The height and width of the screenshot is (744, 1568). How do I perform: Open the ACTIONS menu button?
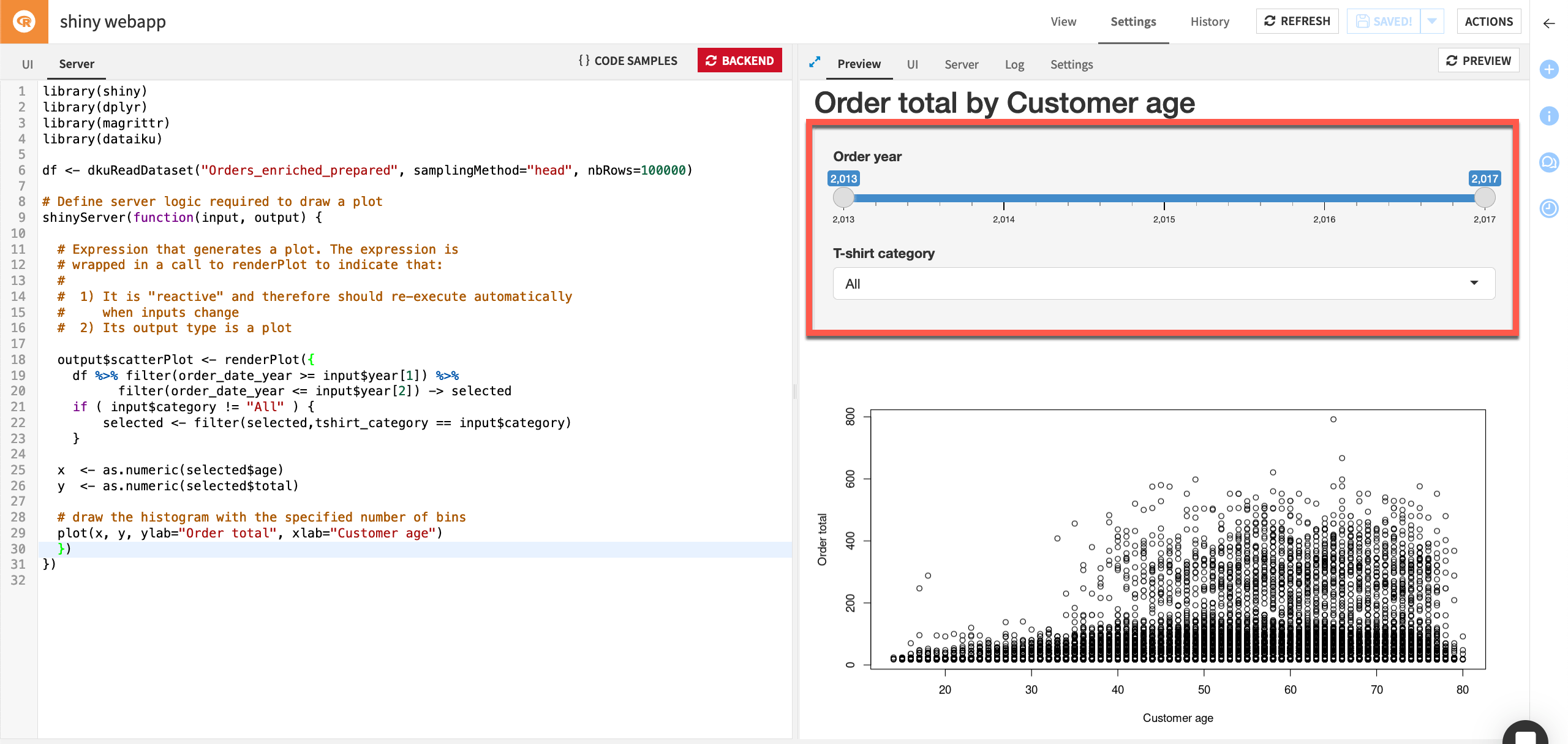pos(1488,21)
